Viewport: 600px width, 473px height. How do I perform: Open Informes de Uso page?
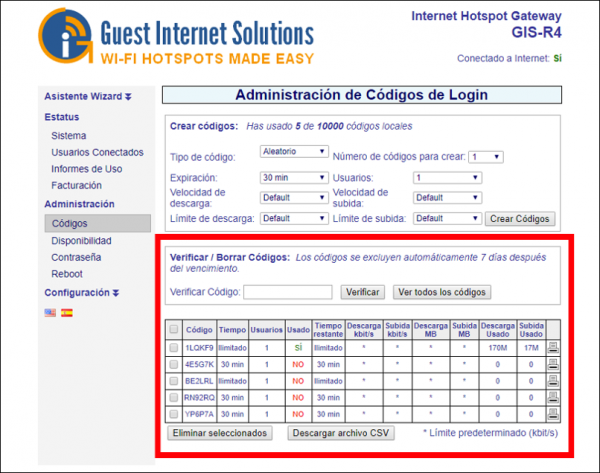click(x=87, y=169)
